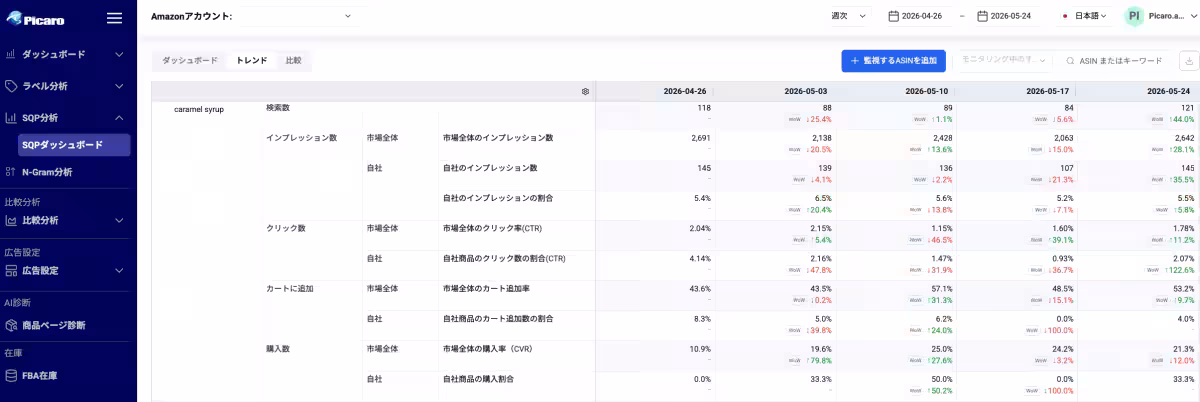
Task: Click the PI user avatar
Action: tap(1134, 16)
